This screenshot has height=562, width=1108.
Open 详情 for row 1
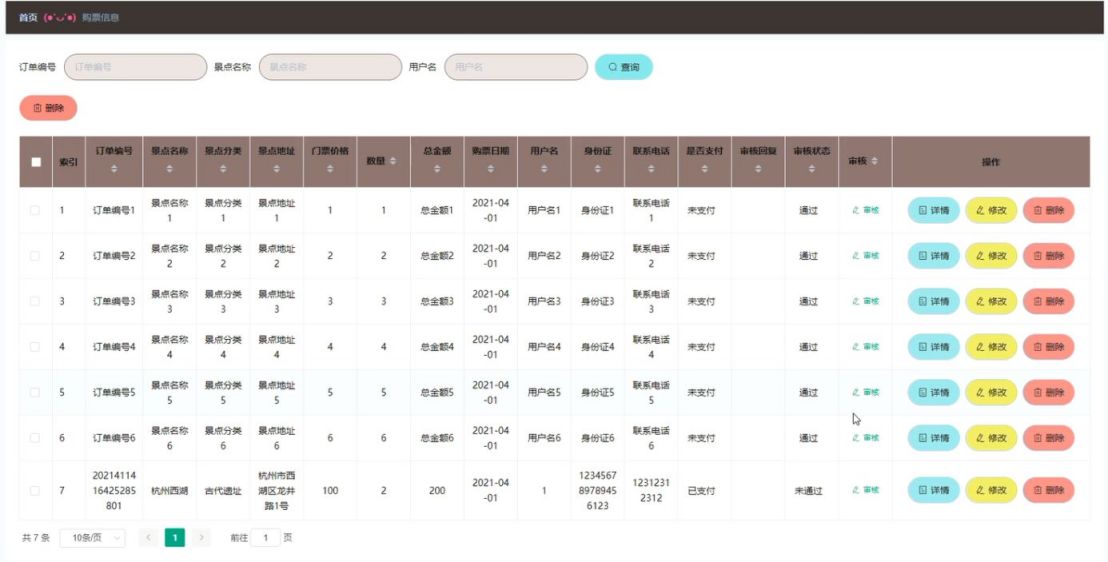click(x=933, y=211)
